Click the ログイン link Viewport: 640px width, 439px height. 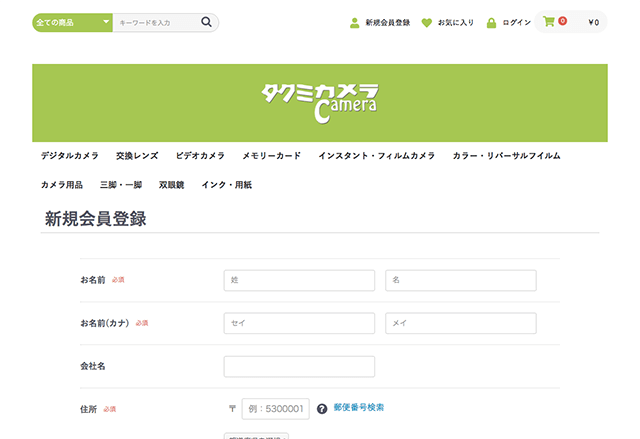pos(517,23)
